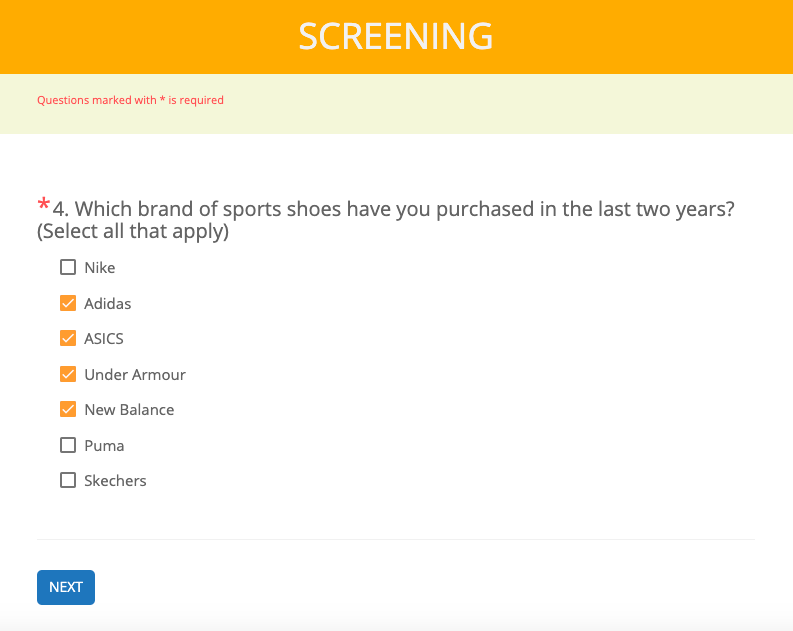Select the Skechers checkbox

(x=68, y=480)
